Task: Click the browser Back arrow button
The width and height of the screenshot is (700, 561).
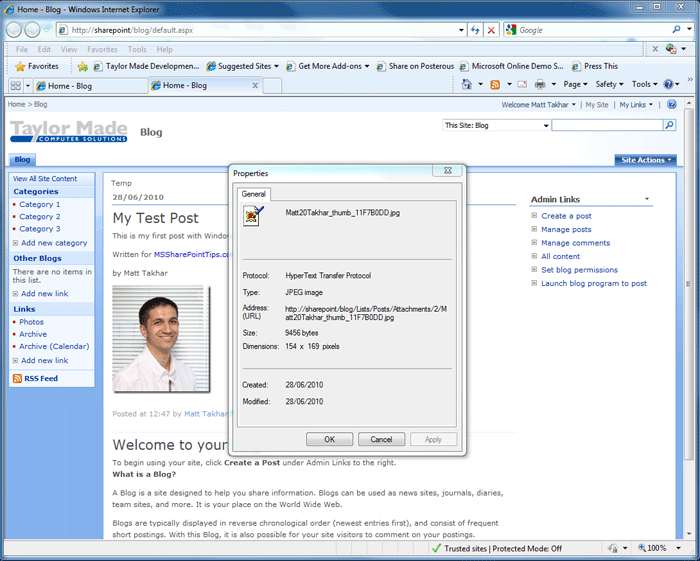Action: pos(14,30)
